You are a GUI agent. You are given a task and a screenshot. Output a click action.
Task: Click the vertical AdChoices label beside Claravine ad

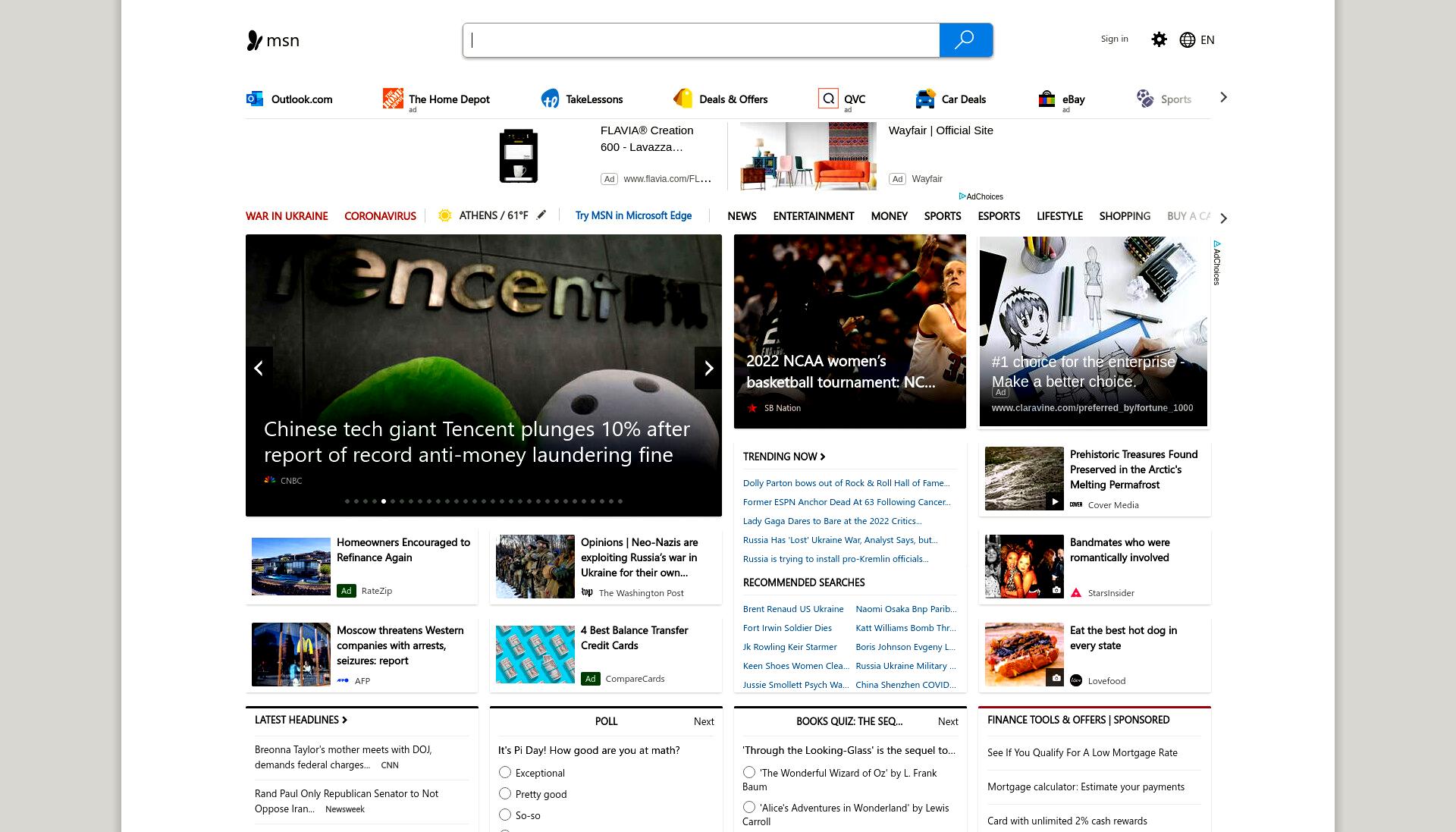click(x=1216, y=263)
